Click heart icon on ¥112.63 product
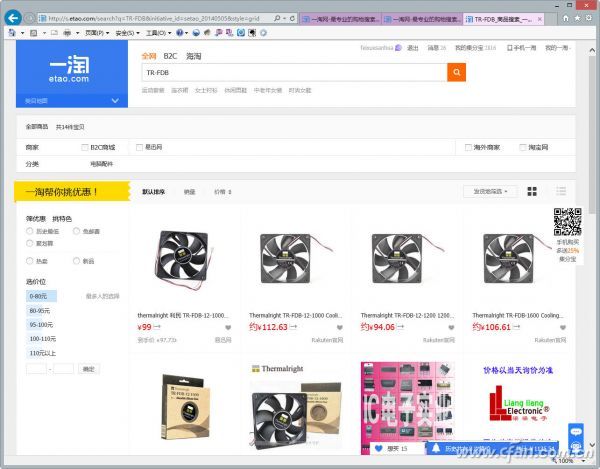Viewport: 600px width, 469px height. pos(339,327)
